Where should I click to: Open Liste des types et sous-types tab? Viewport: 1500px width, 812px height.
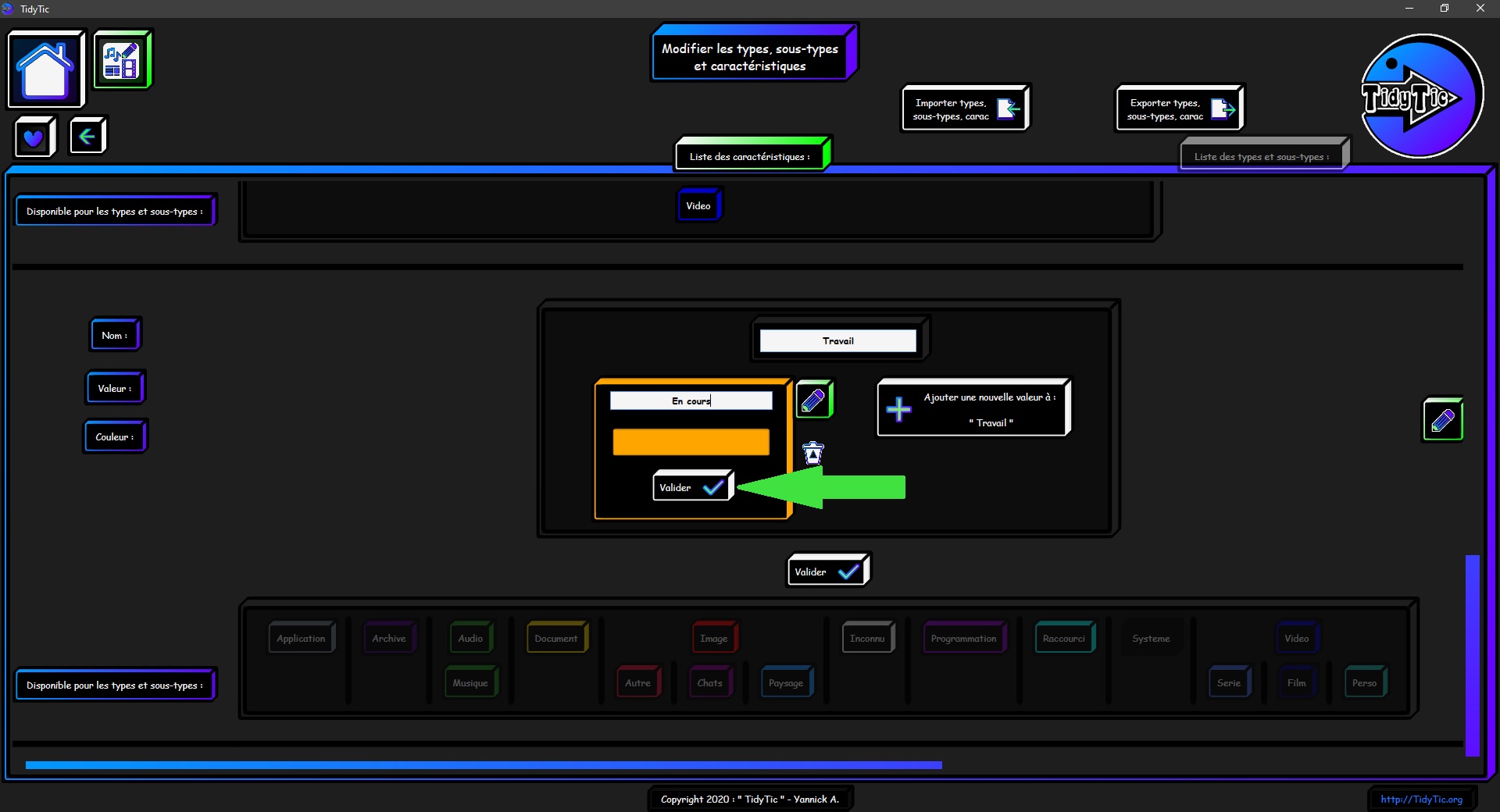[1261, 156]
